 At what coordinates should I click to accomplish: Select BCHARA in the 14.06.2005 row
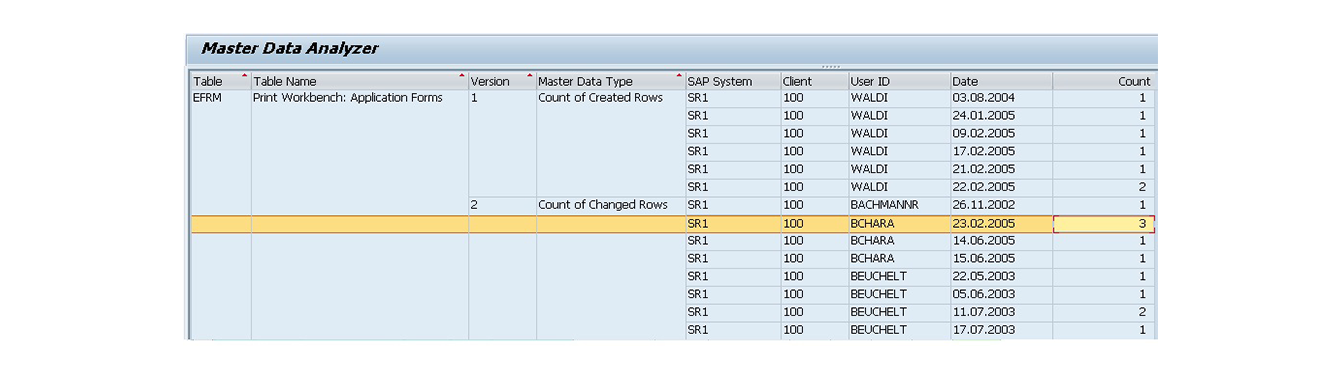pos(899,241)
